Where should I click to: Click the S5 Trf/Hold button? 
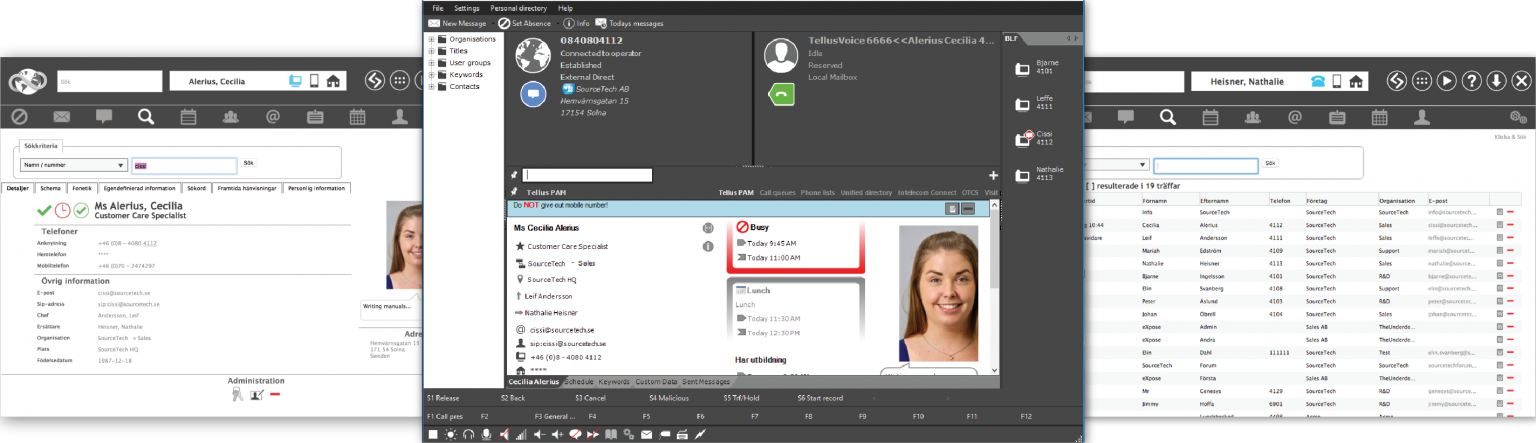click(741, 398)
